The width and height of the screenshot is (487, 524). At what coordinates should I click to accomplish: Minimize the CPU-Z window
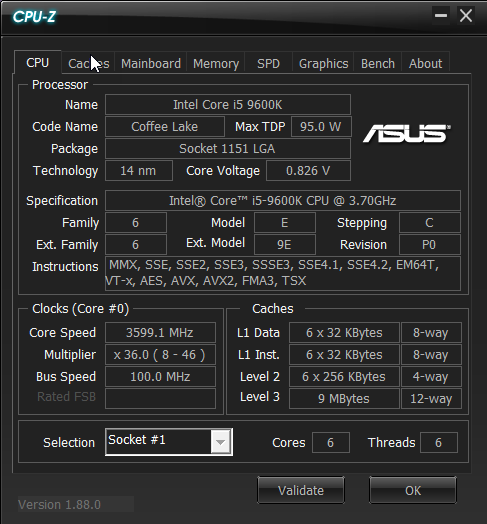pos(441,15)
